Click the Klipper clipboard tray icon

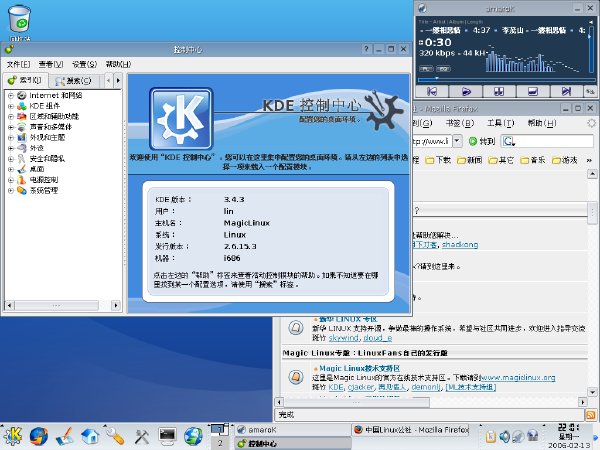(x=491, y=436)
